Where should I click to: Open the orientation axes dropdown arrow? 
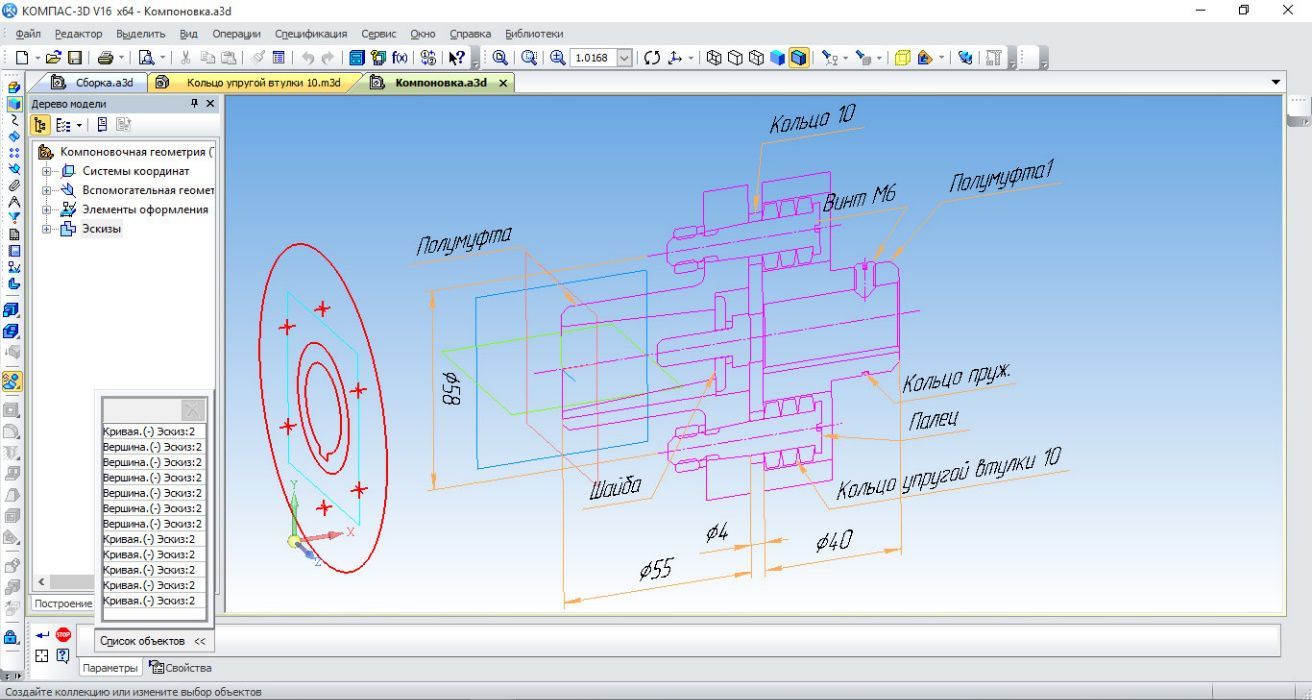click(692, 58)
